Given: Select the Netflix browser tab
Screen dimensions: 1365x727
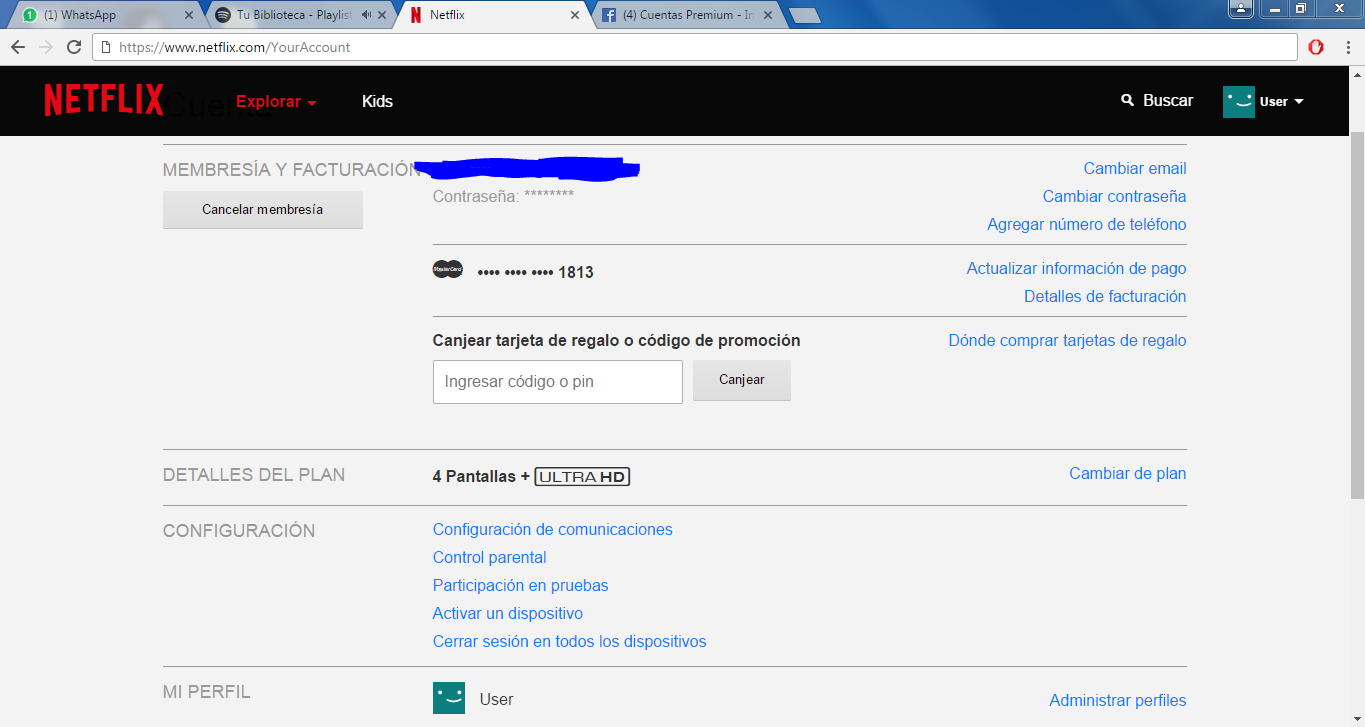Looking at the screenshot, I should click(x=493, y=15).
